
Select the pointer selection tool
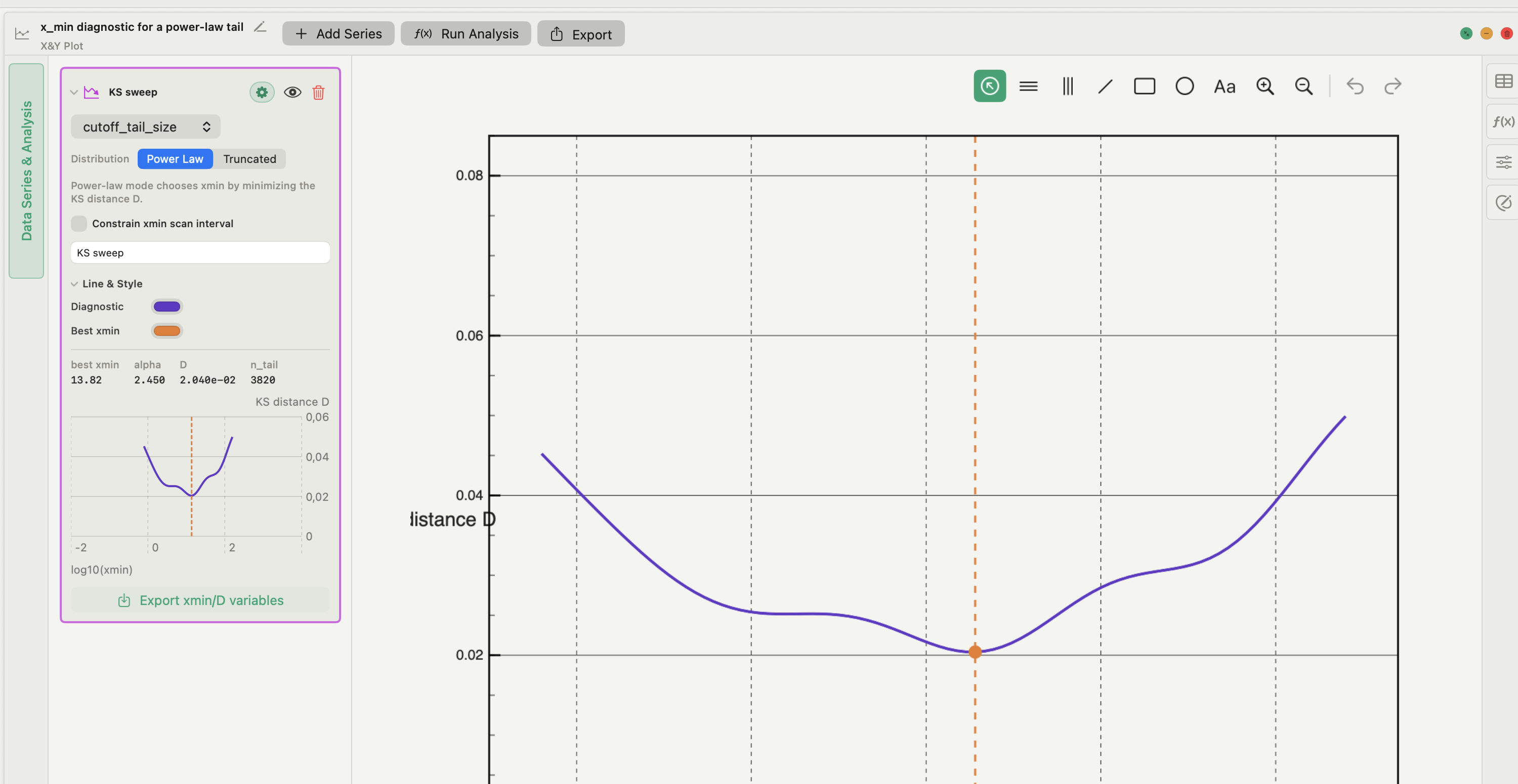pyautogui.click(x=989, y=86)
